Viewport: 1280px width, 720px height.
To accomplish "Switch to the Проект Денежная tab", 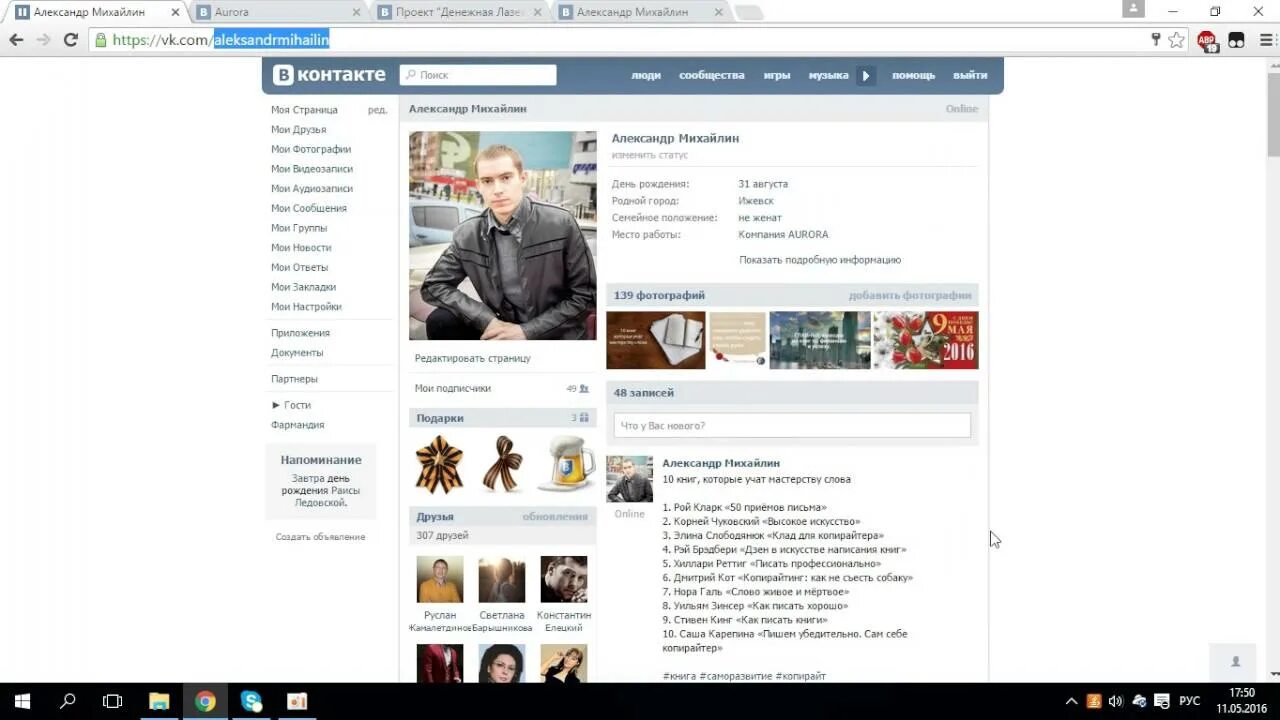I will click(460, 12).
